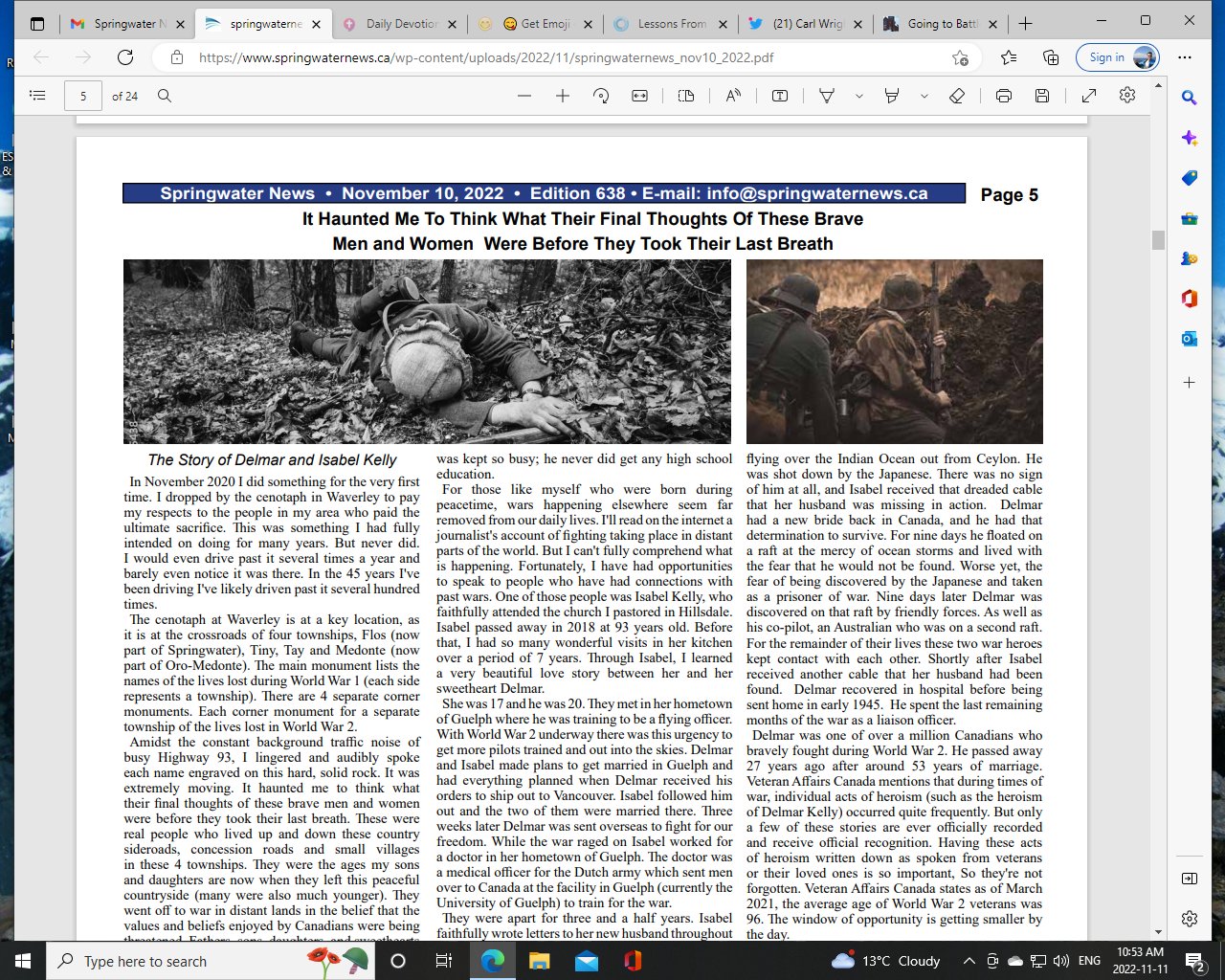Go back using browser back arrow
This screenshot has height=980, width=1225.
(x=41, y=57)
